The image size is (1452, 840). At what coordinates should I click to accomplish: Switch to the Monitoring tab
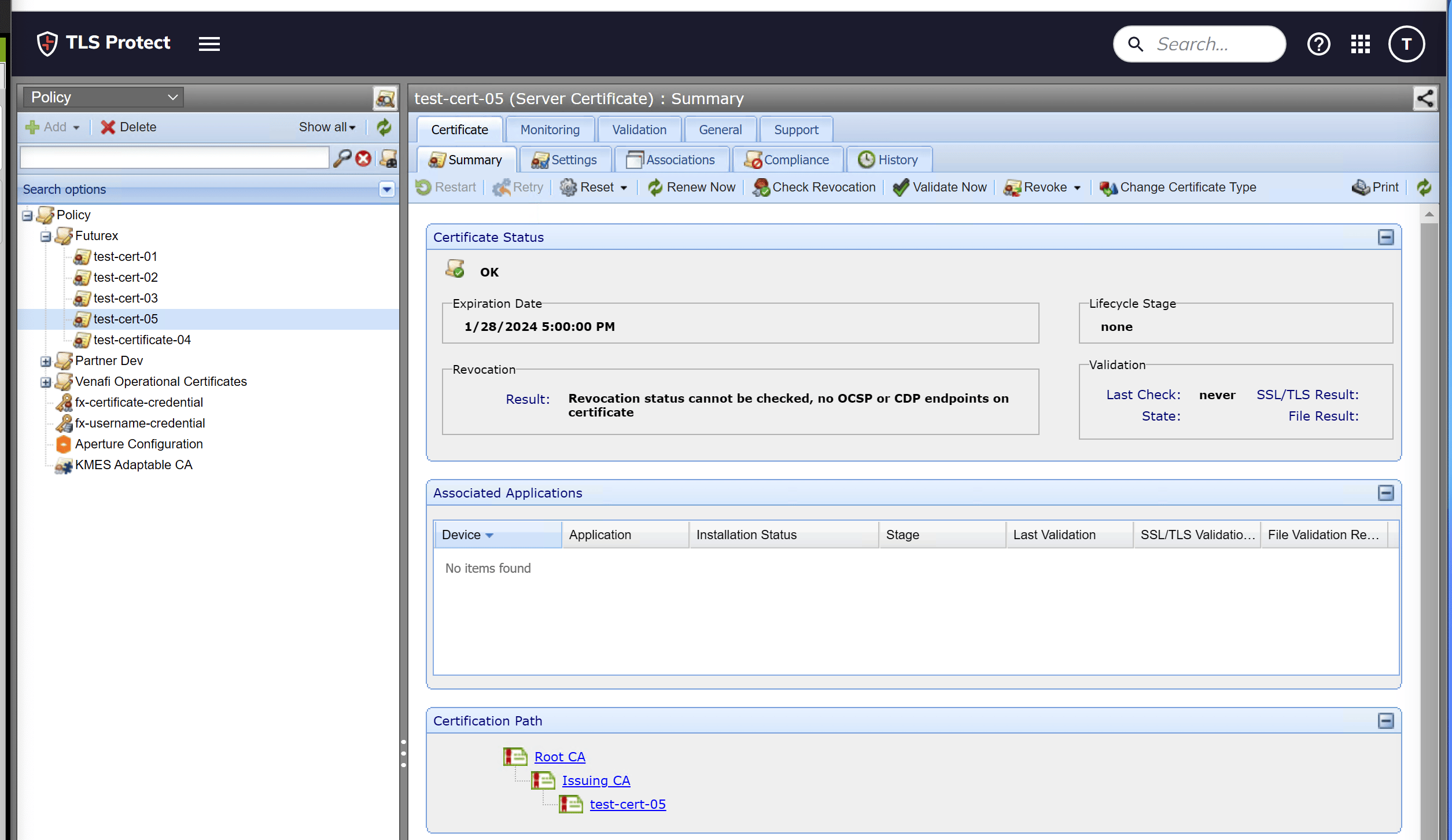pyautogui.click(x=550, y=130)
